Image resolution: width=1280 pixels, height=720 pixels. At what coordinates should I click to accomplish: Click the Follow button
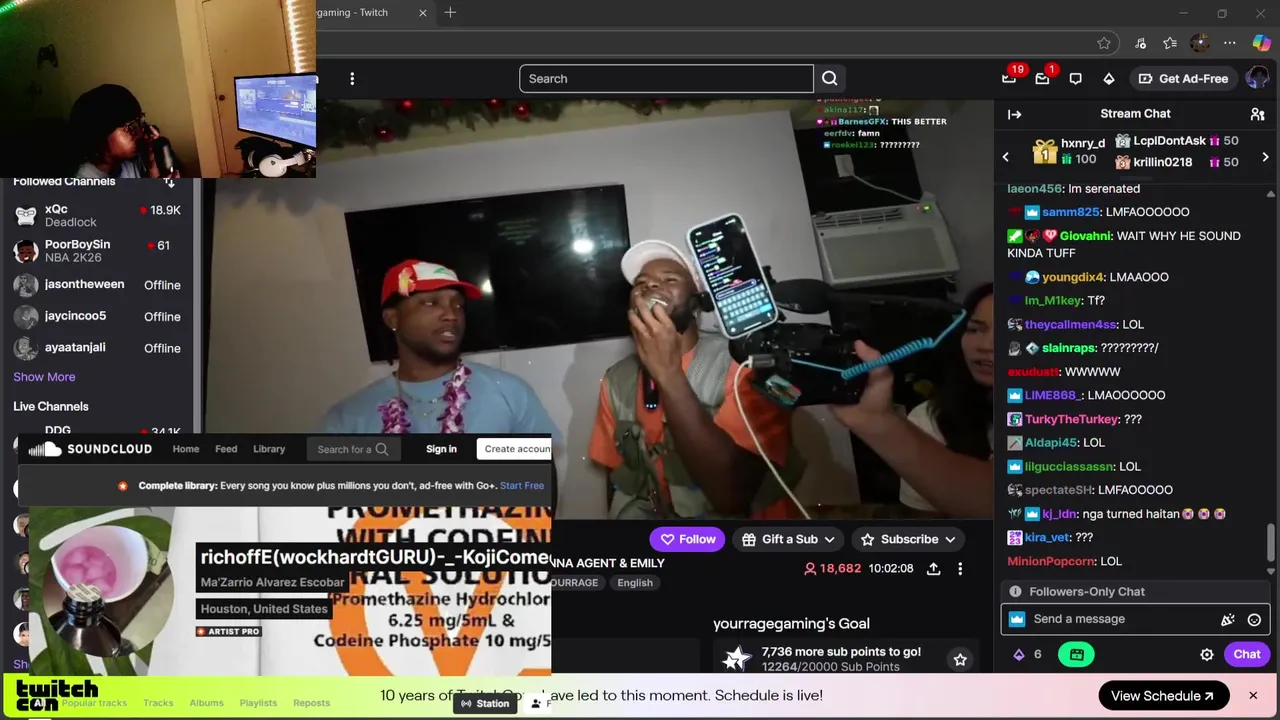(x=687, y=539)
